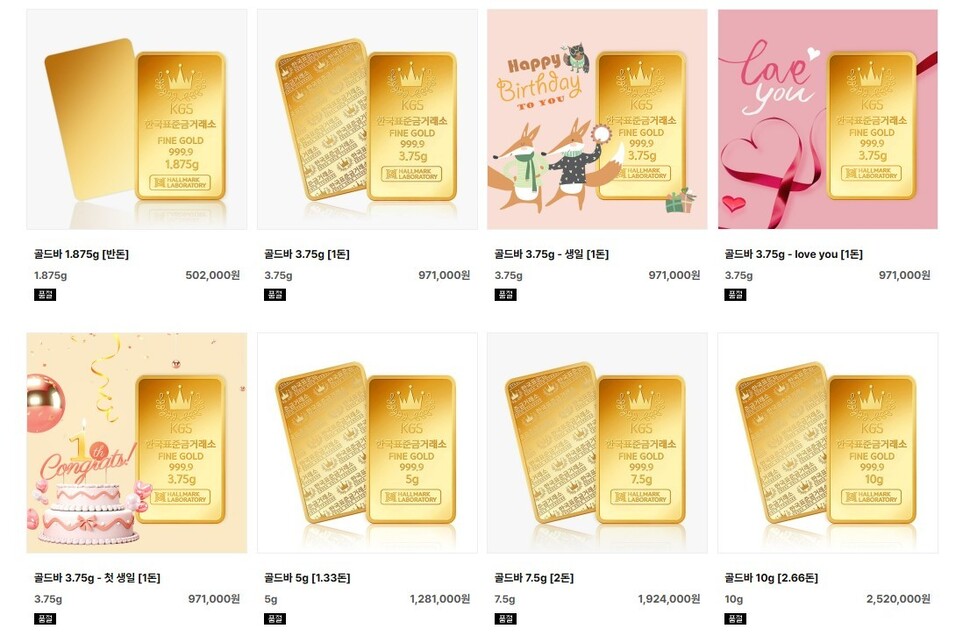970x643 pixels.
Task: Select the Happy Birthday gold bar image
Action: click(597, 119)
